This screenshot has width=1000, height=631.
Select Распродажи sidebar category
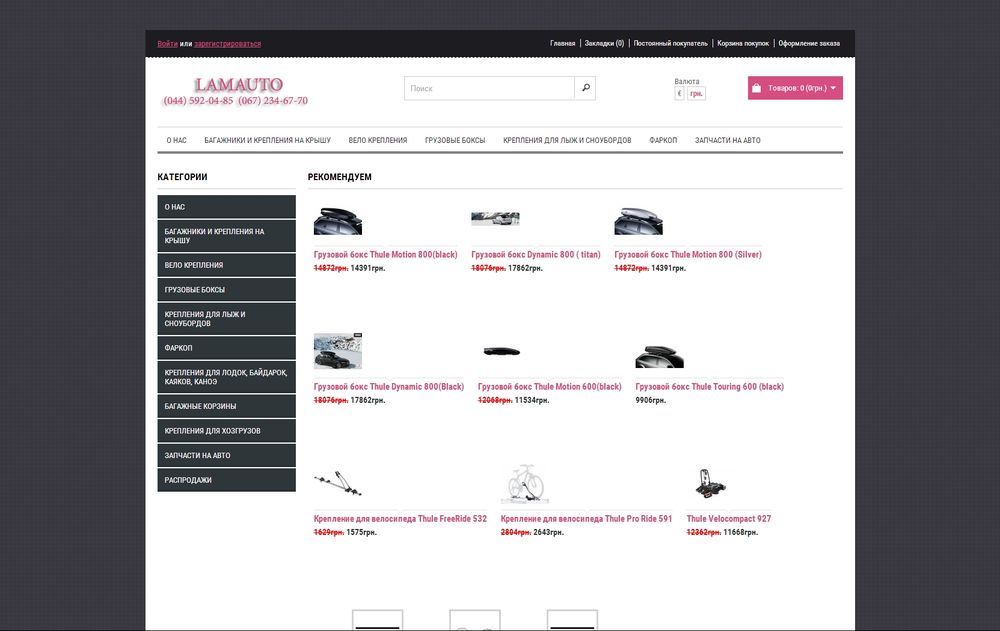(x=226, y=480)
